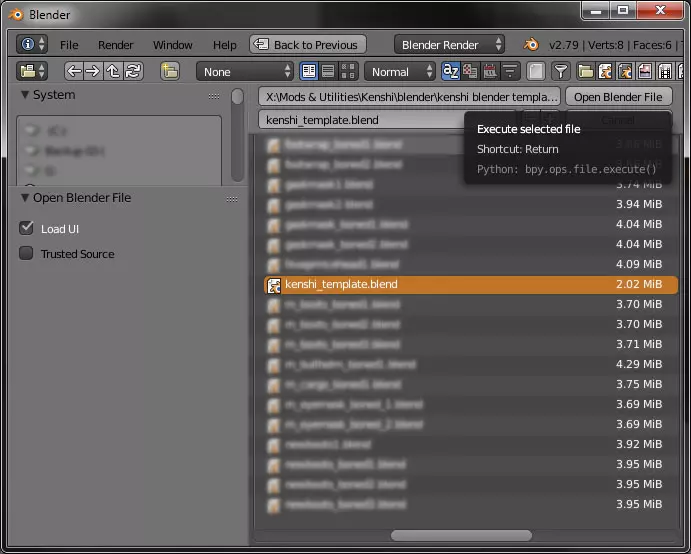Click the Open Blender File button
Screen dimensions: 691x554
click(x=618, y=97)
